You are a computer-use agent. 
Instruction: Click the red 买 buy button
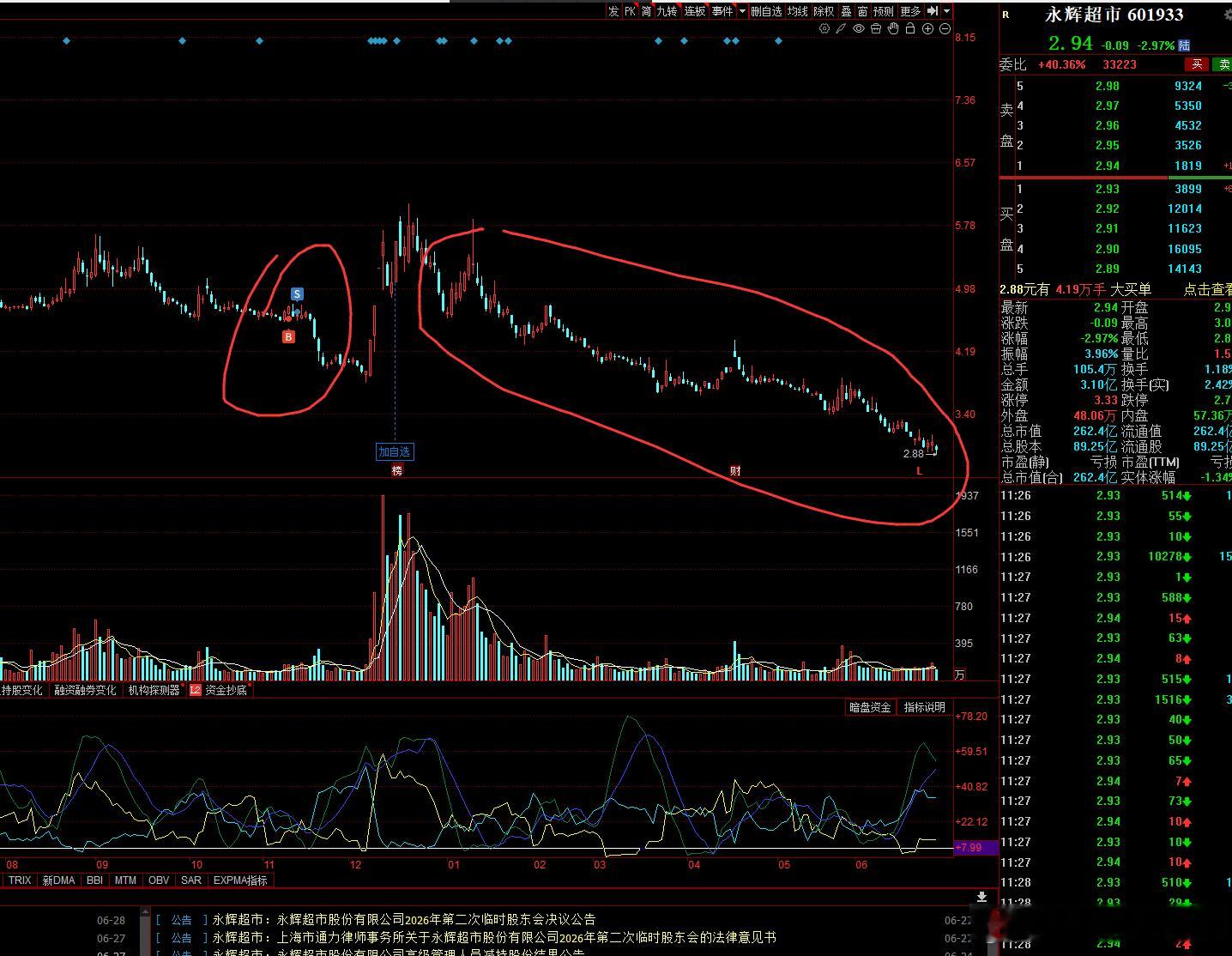point(1197,64)
